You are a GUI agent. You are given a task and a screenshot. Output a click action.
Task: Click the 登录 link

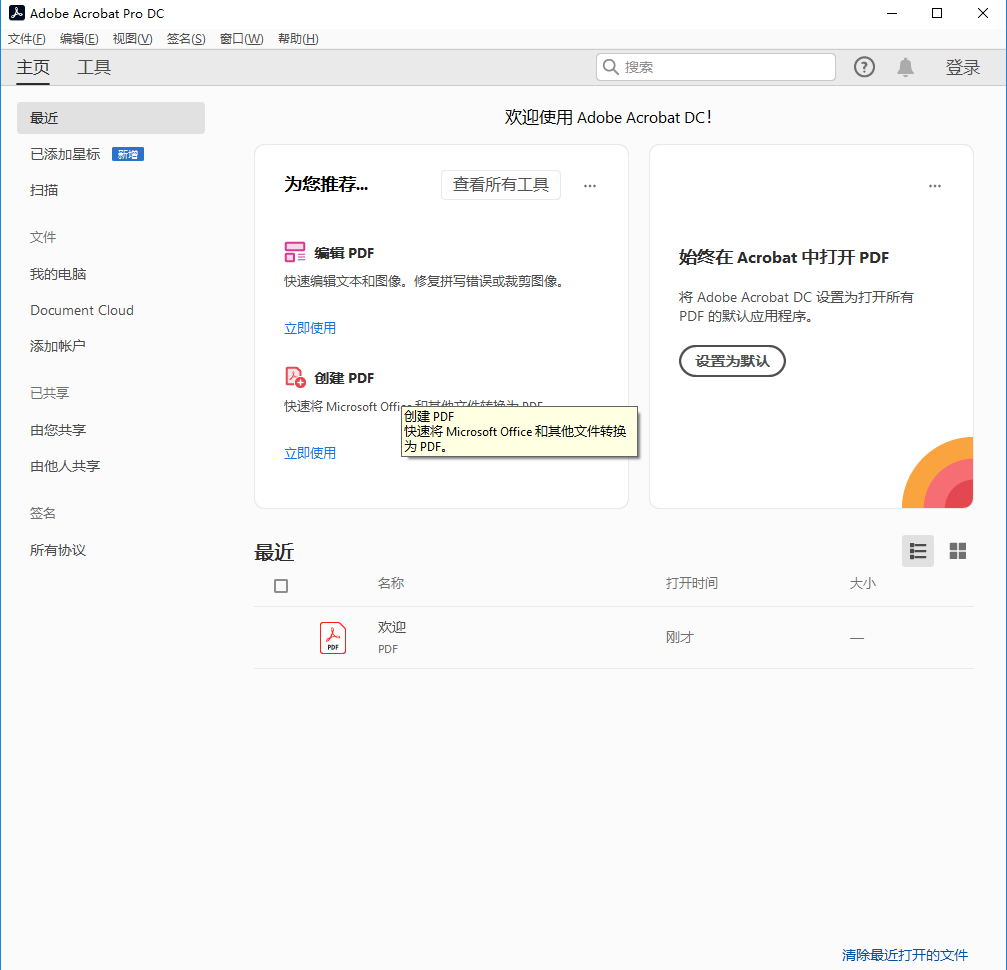tap(962, 66)
